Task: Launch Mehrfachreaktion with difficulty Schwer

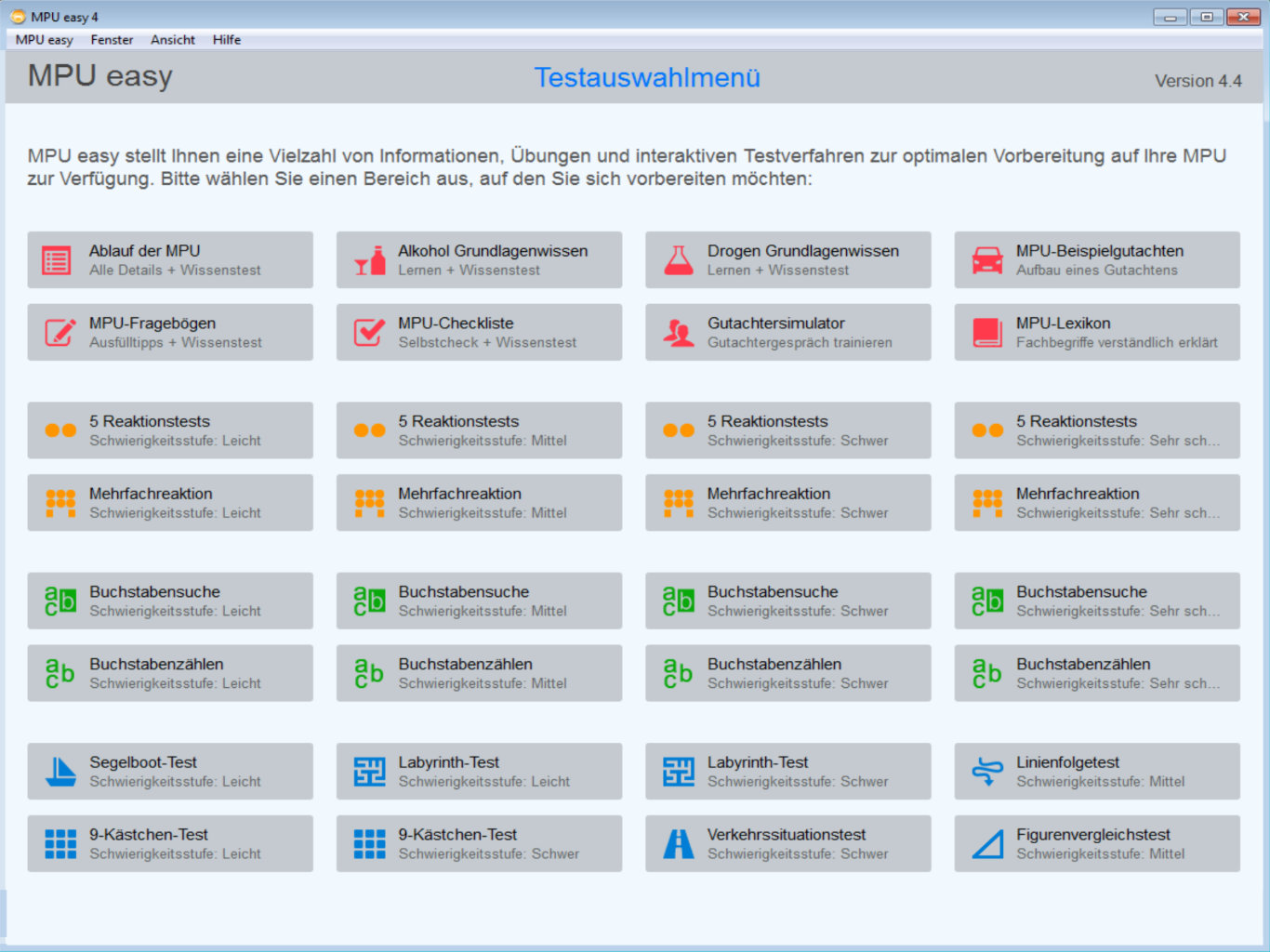Action: click(788, 503)
